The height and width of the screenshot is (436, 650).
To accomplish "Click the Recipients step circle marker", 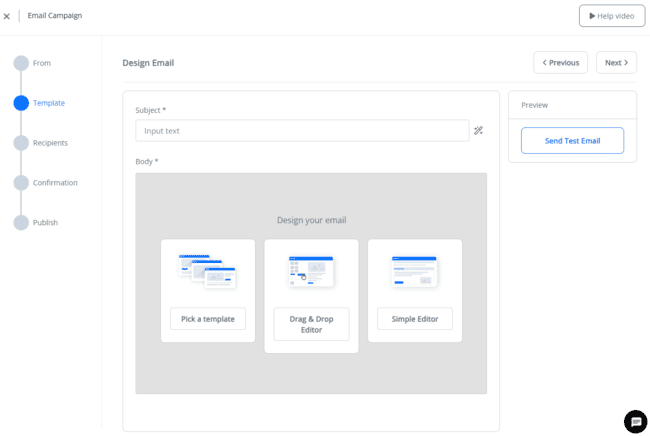I will pyautogui.click(x=21, y=143).
